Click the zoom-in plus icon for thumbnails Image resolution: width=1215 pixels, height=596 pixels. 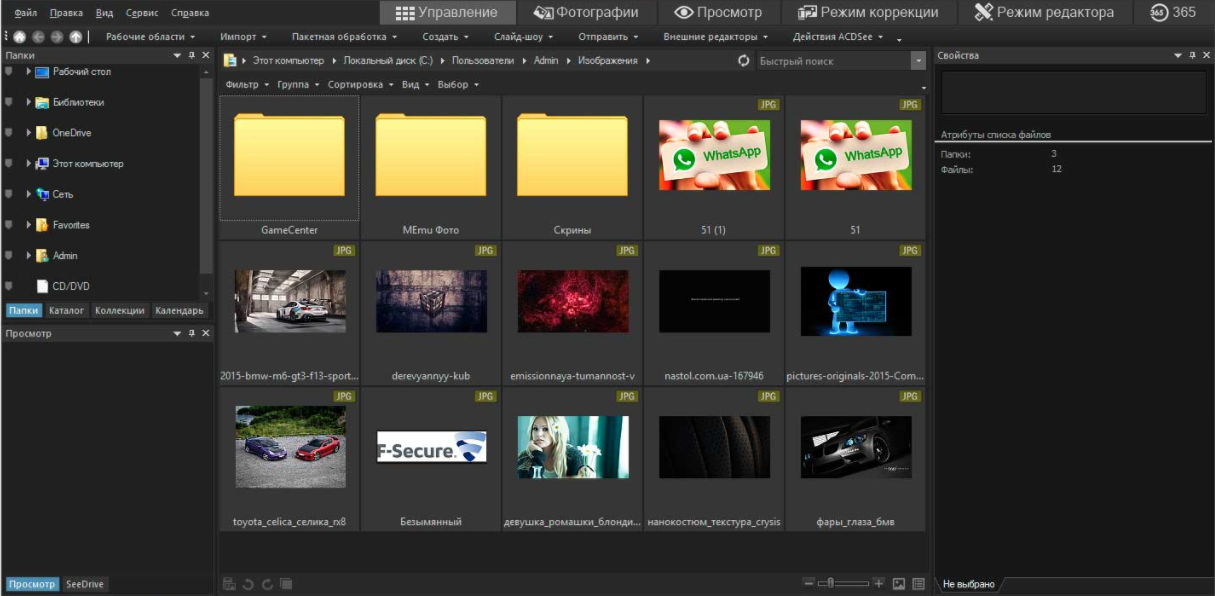point(879,583)
